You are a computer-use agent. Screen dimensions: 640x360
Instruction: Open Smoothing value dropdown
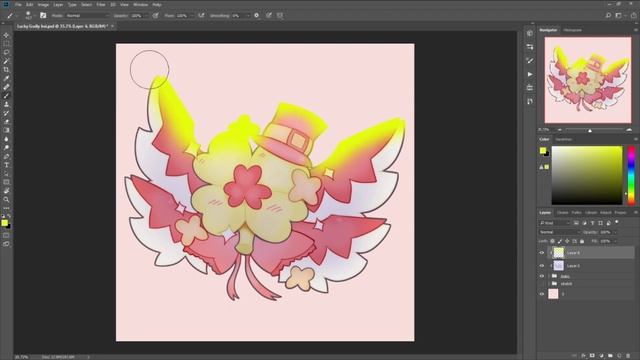247,16
